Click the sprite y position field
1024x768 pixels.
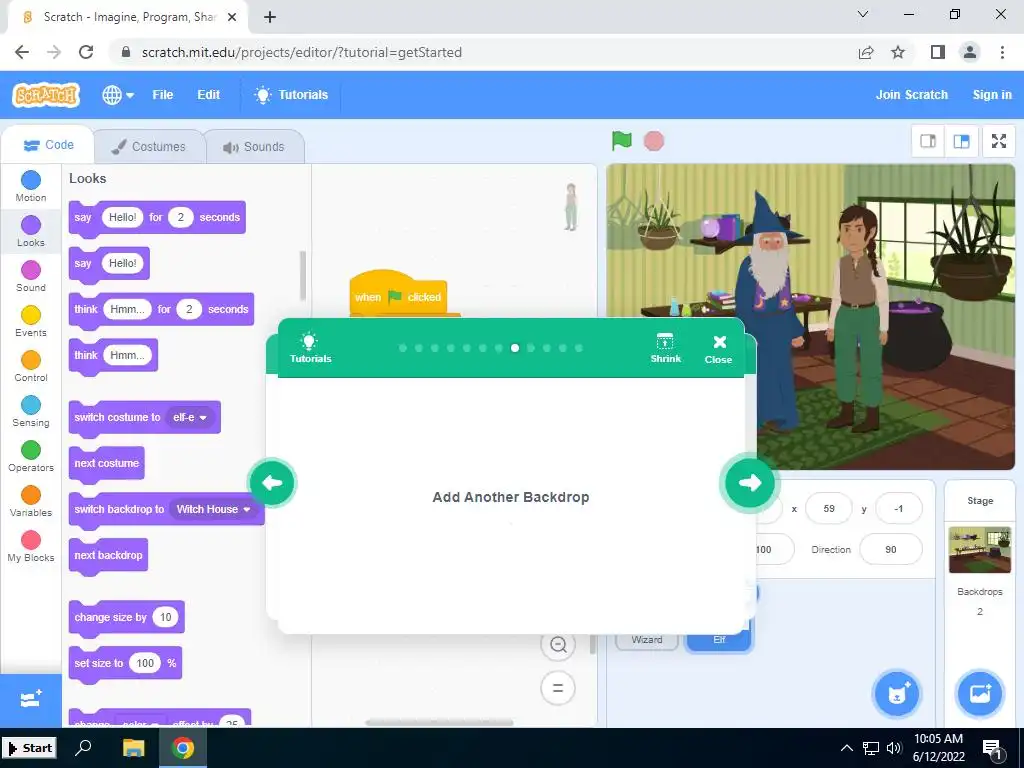click(899, 509)
